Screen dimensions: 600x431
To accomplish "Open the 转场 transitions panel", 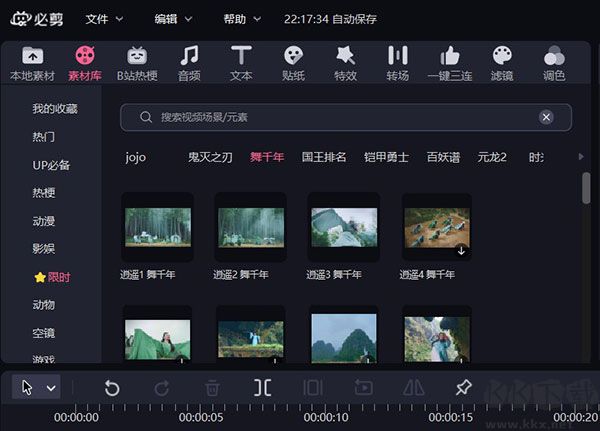I will [x=398, y=64].
